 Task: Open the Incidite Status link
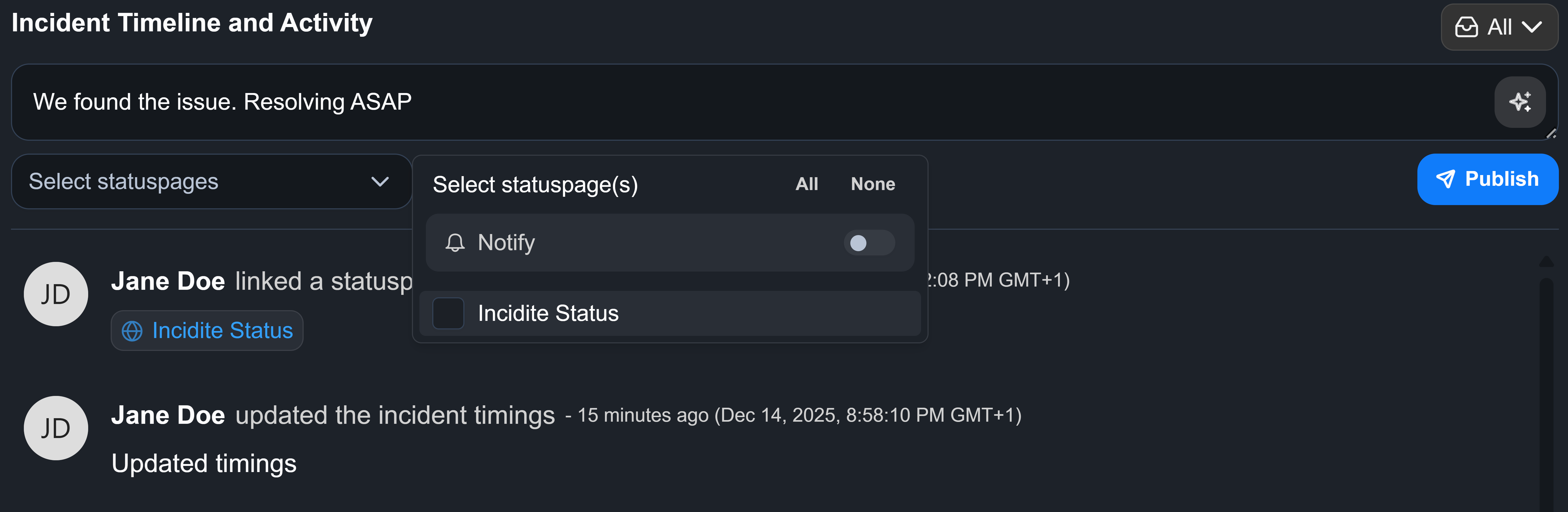[x=222, y=331]
